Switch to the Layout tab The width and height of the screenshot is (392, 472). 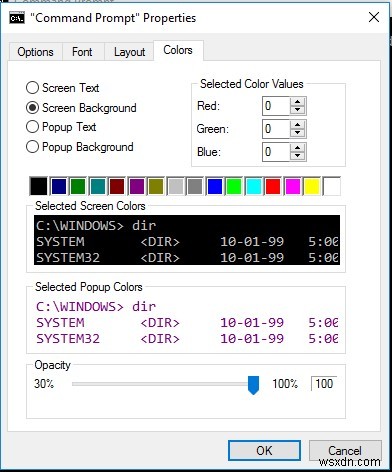pos(129,52)
